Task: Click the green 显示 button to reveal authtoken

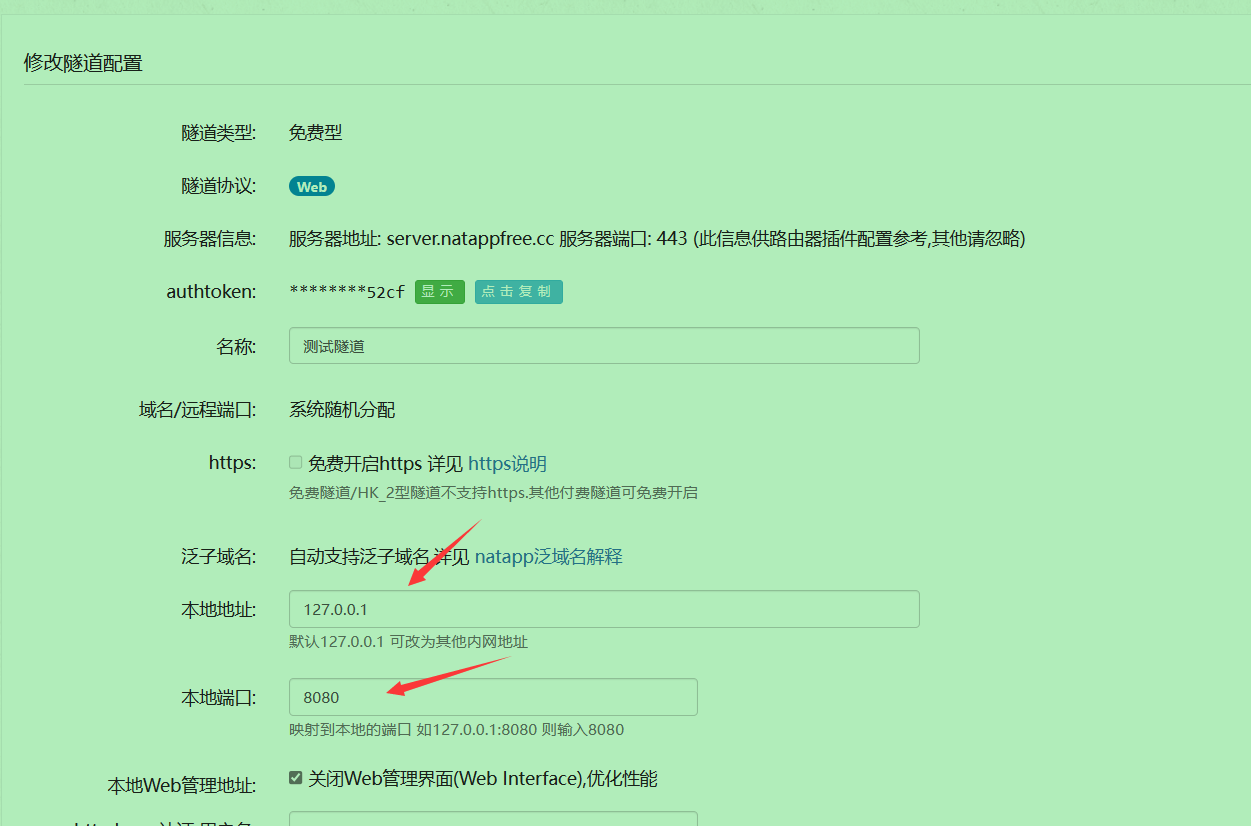Action: [x=439, y=291]
